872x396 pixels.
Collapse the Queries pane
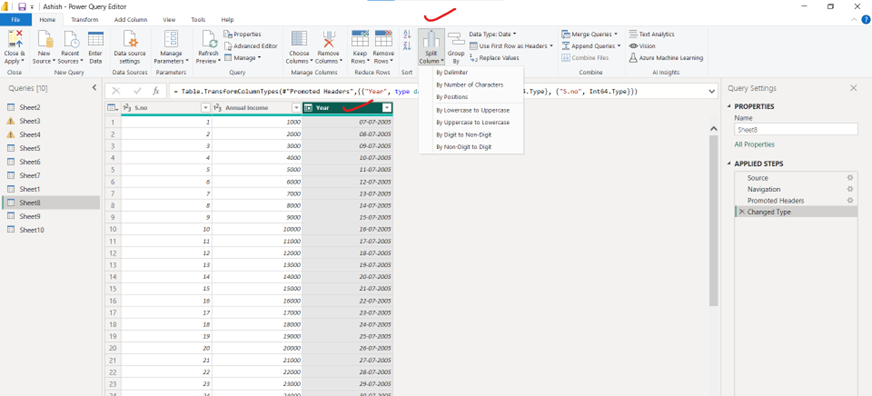point(94,87)
